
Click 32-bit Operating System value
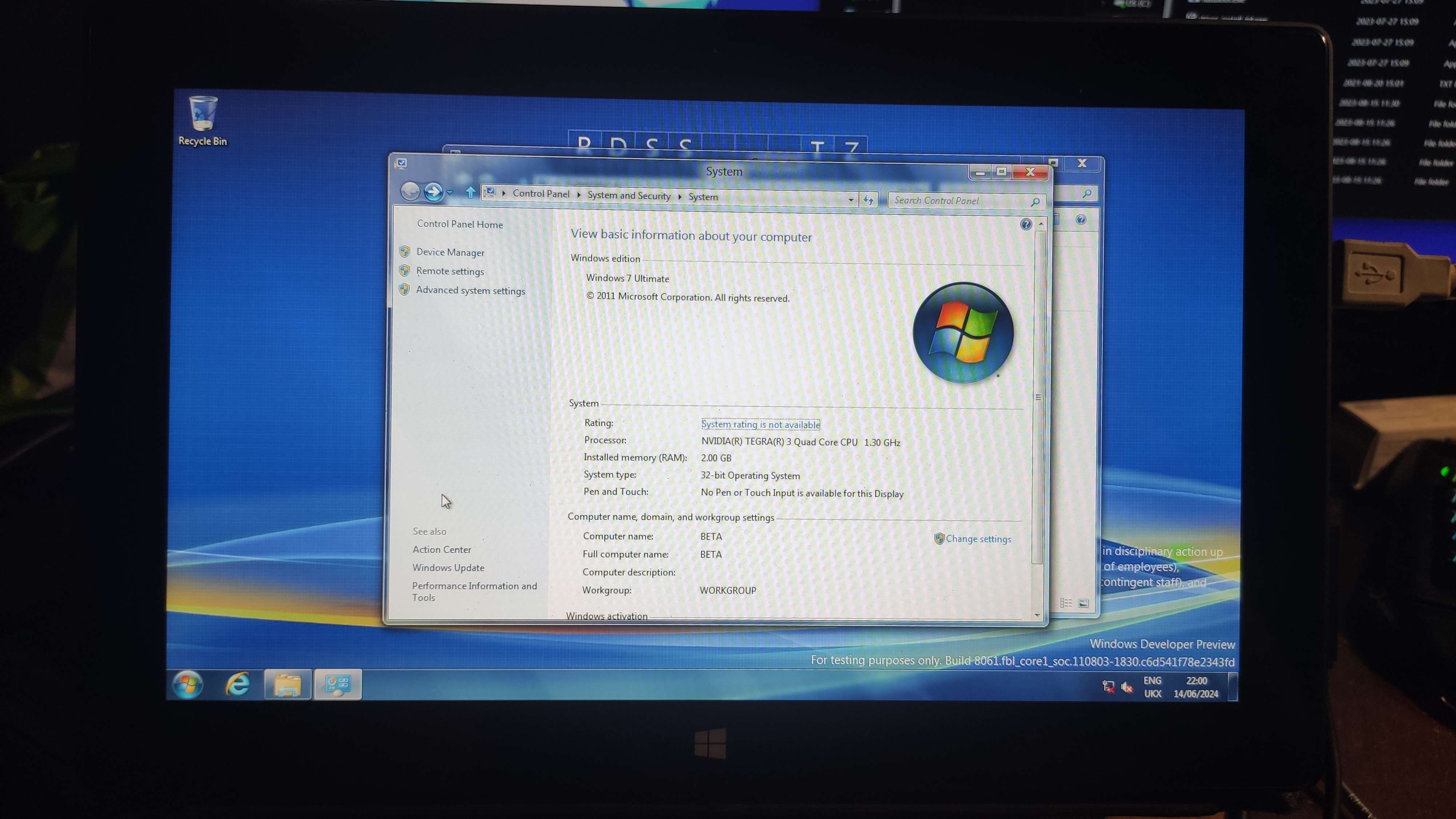pos(750,476)
